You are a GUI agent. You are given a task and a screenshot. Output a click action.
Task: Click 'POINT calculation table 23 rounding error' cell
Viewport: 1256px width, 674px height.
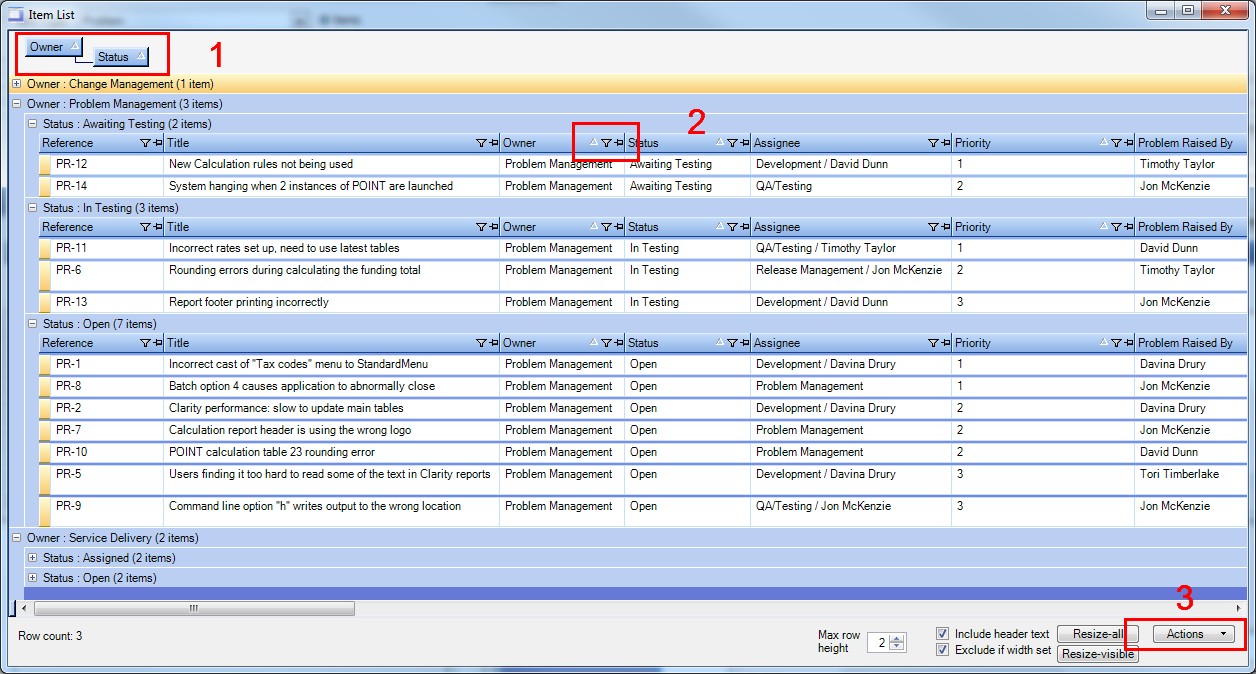(x=331, y=452)
